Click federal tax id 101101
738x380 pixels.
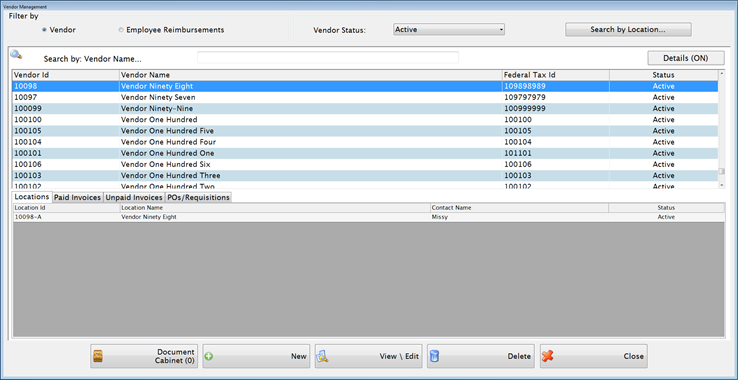518,154
